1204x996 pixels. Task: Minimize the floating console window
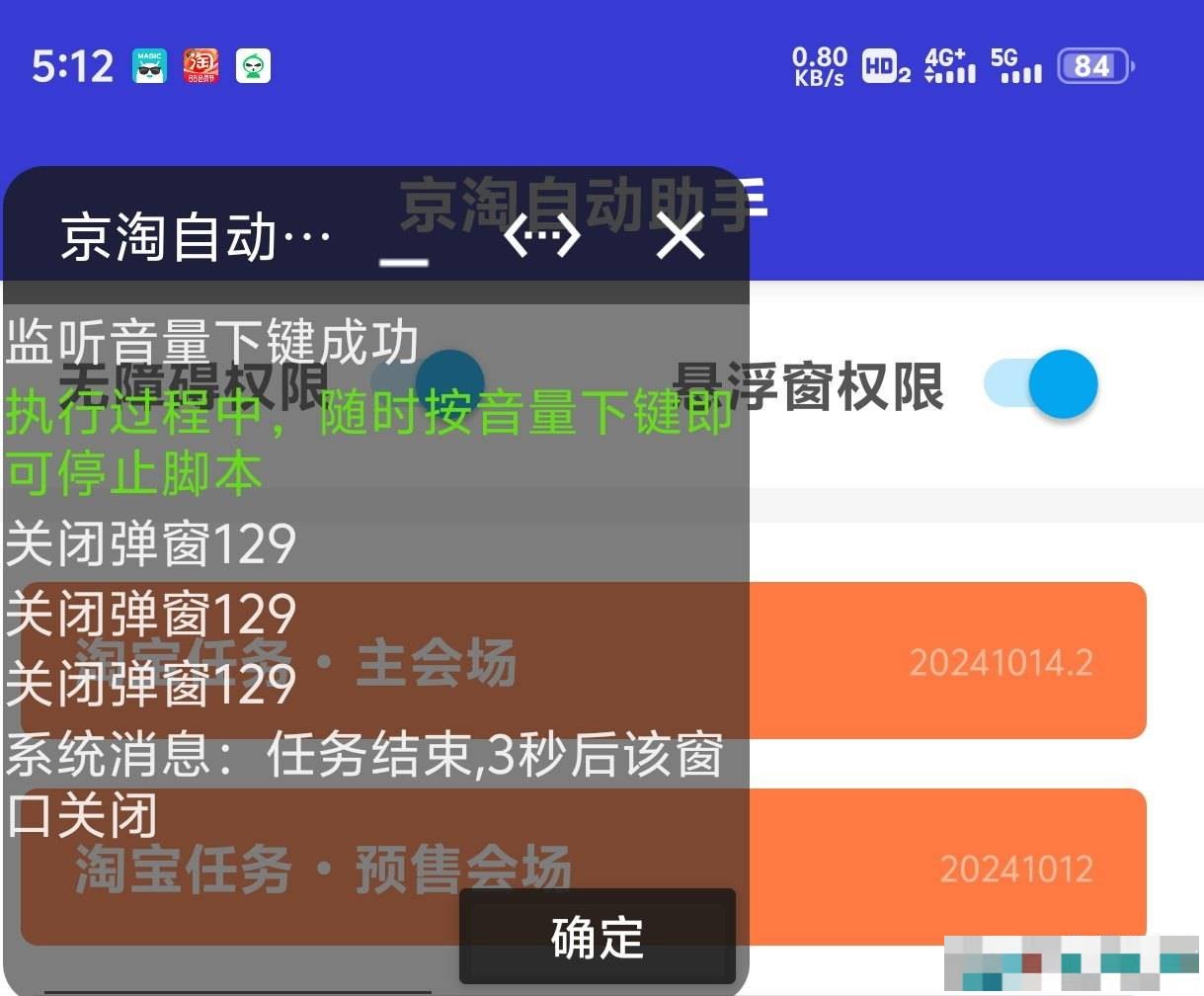click(x=404, y=261)
